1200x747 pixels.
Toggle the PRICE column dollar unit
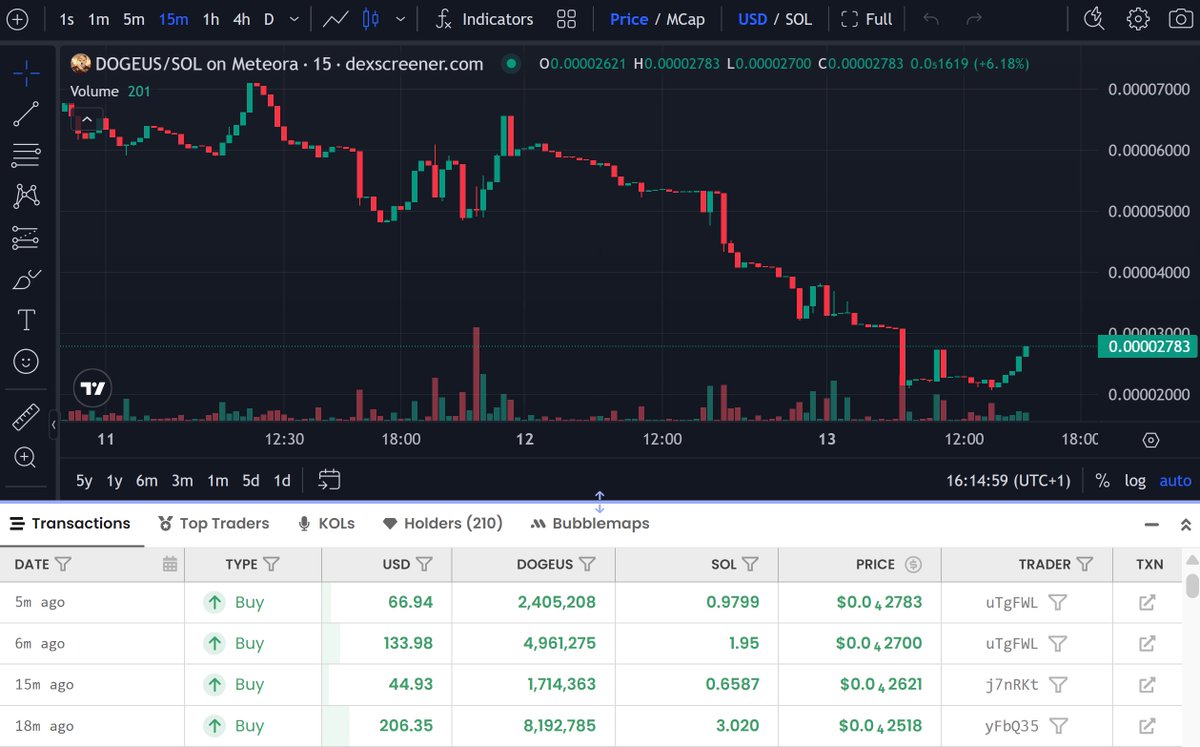click(x=913, y=564)
